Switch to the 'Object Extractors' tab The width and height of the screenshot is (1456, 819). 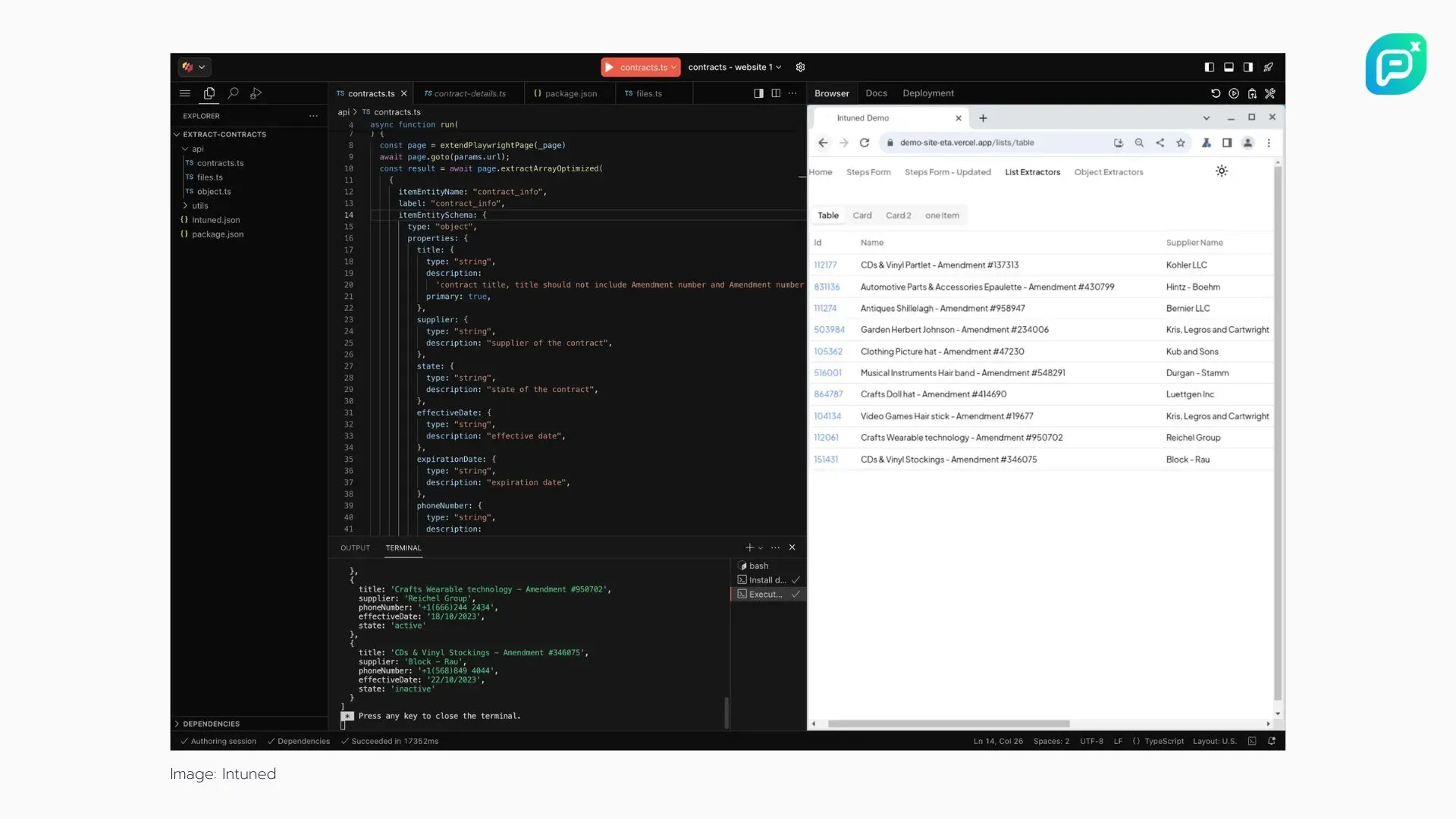[1108, 172]
